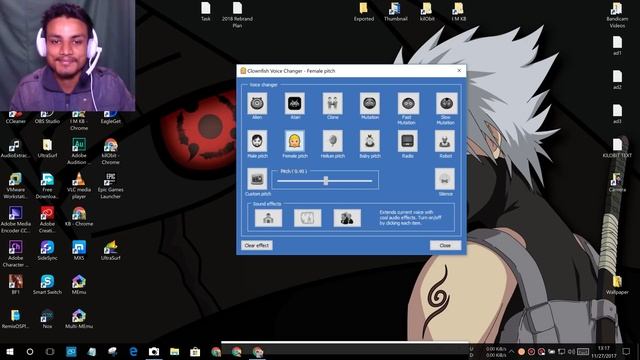
Task: Open Cortana search from taskbar
Action: click(x=30, y=351)
